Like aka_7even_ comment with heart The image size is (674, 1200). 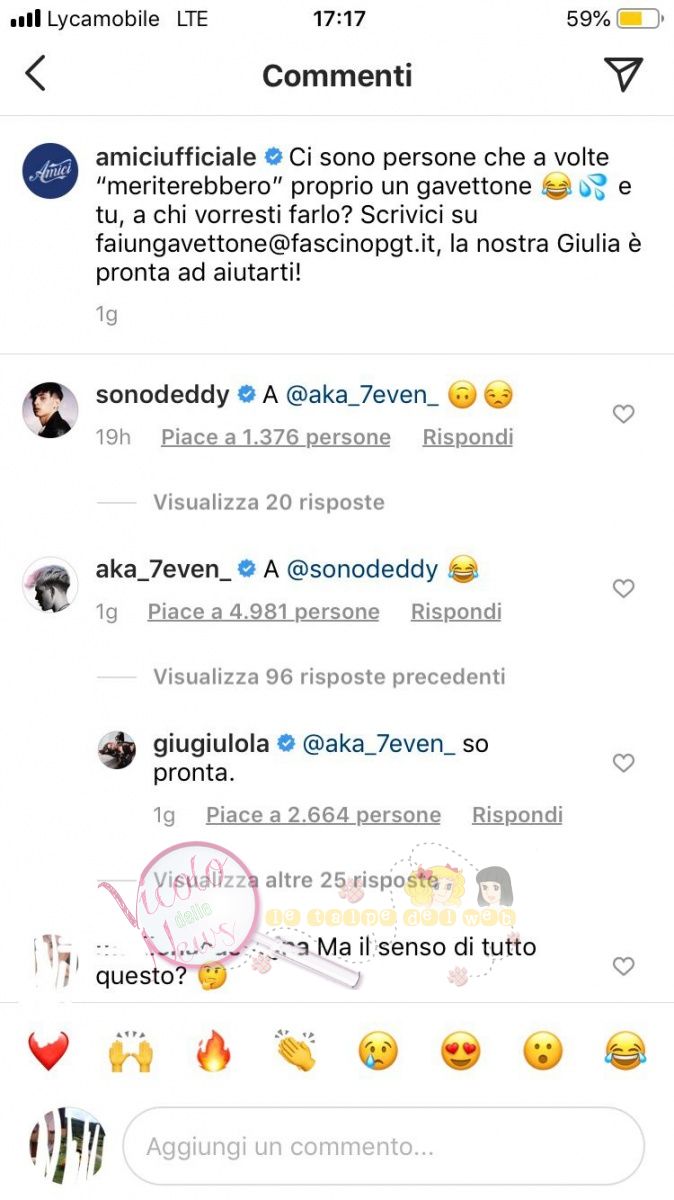pyautogui.click(x=623, y=589)
